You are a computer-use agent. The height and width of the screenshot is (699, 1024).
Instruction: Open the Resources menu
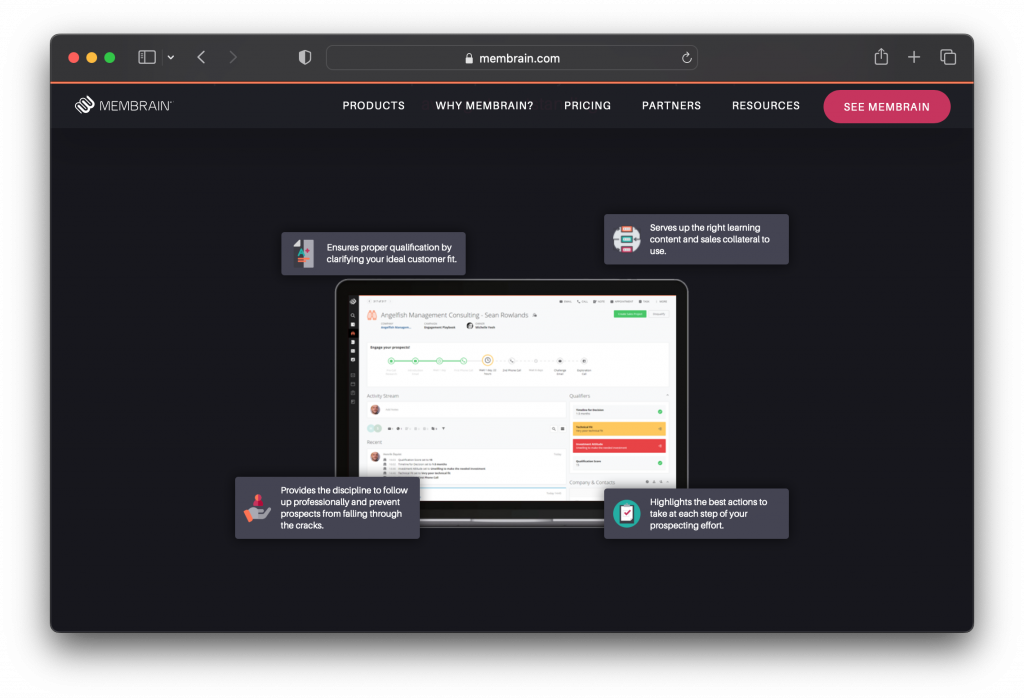pyautogui.click(x=765, y=106)
